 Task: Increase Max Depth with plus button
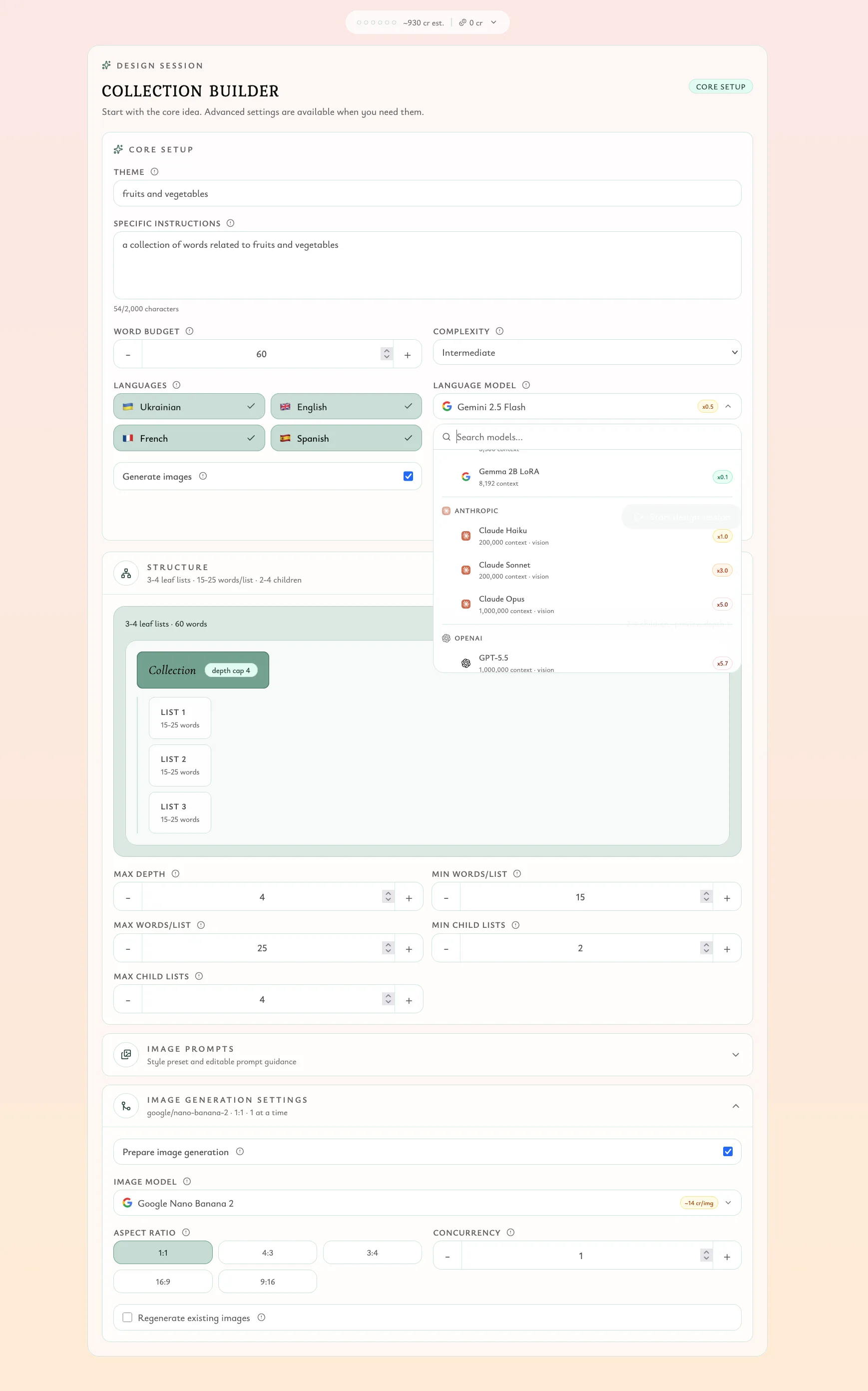(409, 897)
